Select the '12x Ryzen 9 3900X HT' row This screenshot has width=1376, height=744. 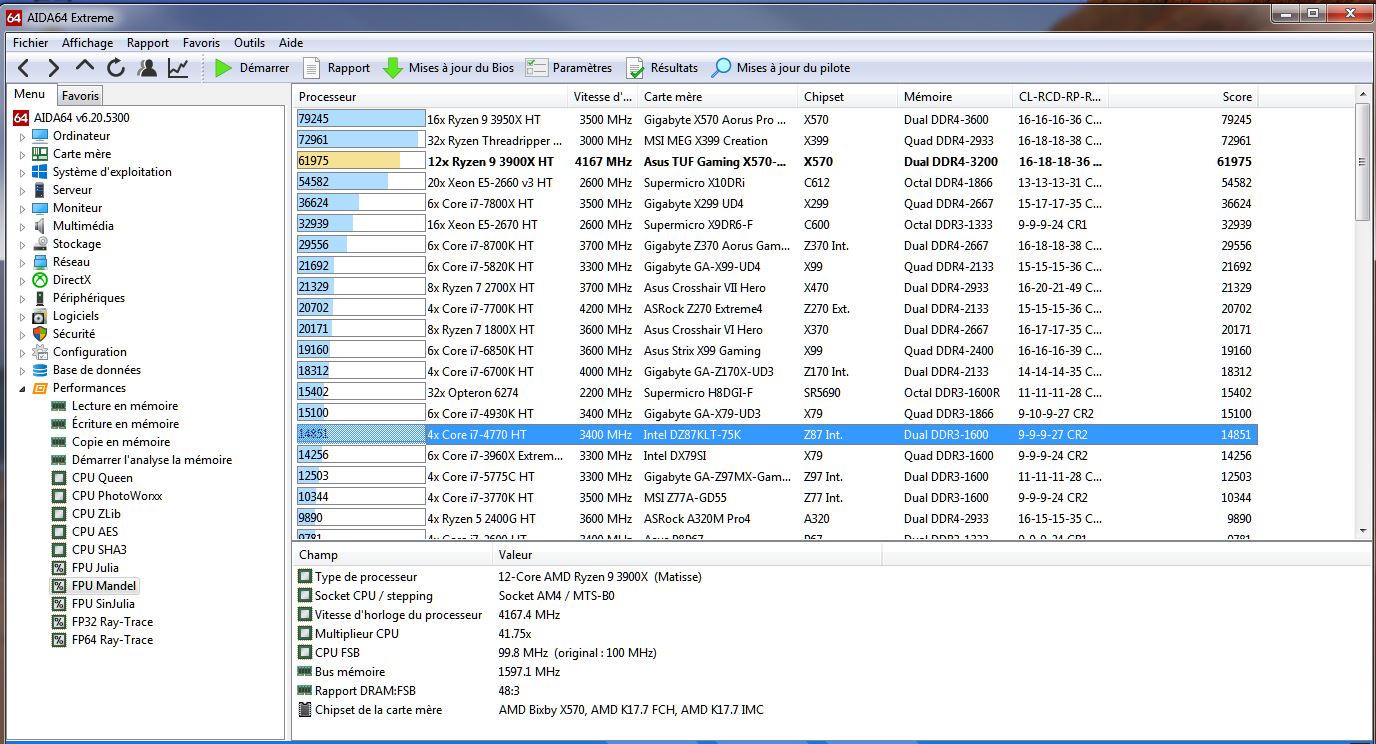pos(775,161)
